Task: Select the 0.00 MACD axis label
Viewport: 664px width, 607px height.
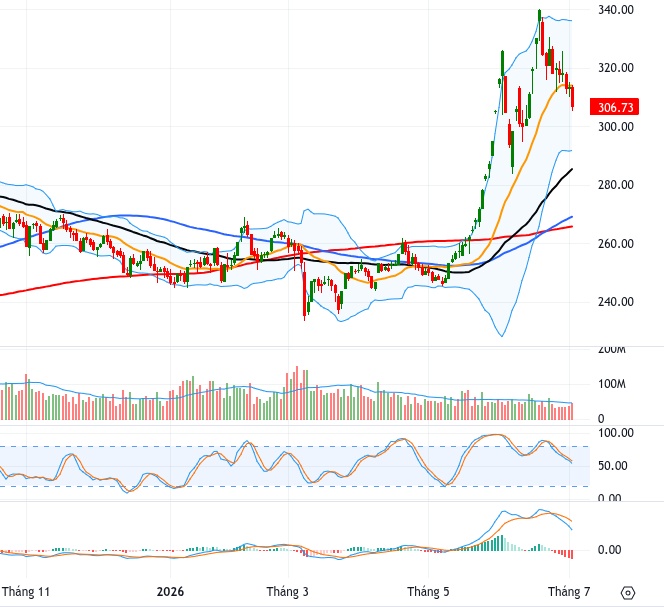Action: point(609,550)
